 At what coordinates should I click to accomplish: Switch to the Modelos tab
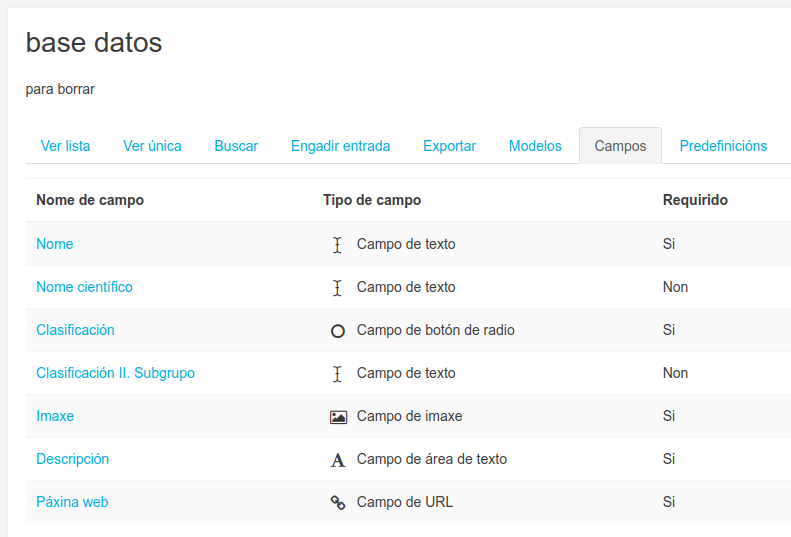535,146
